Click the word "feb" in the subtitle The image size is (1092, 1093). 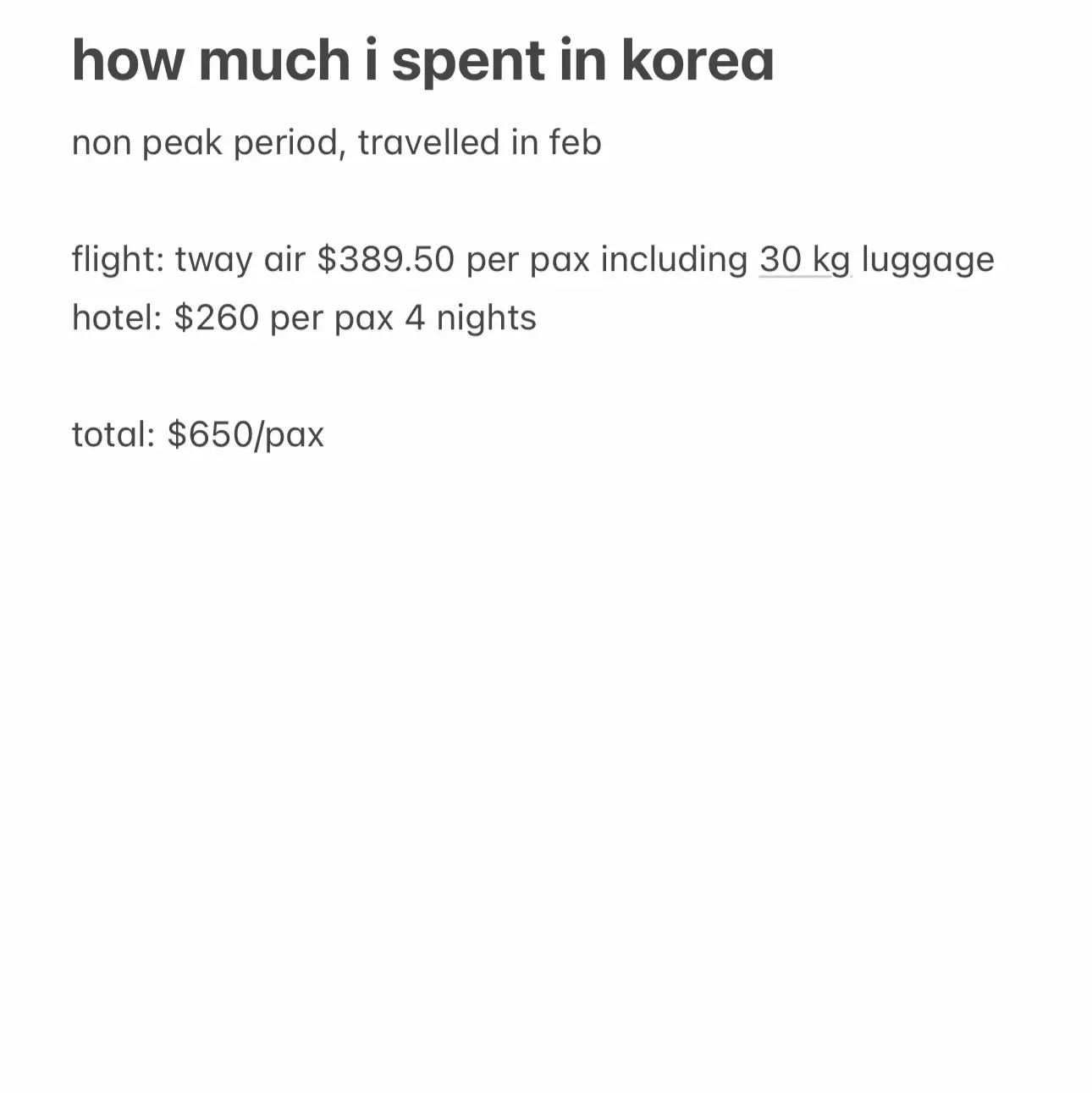pos(575,142)
